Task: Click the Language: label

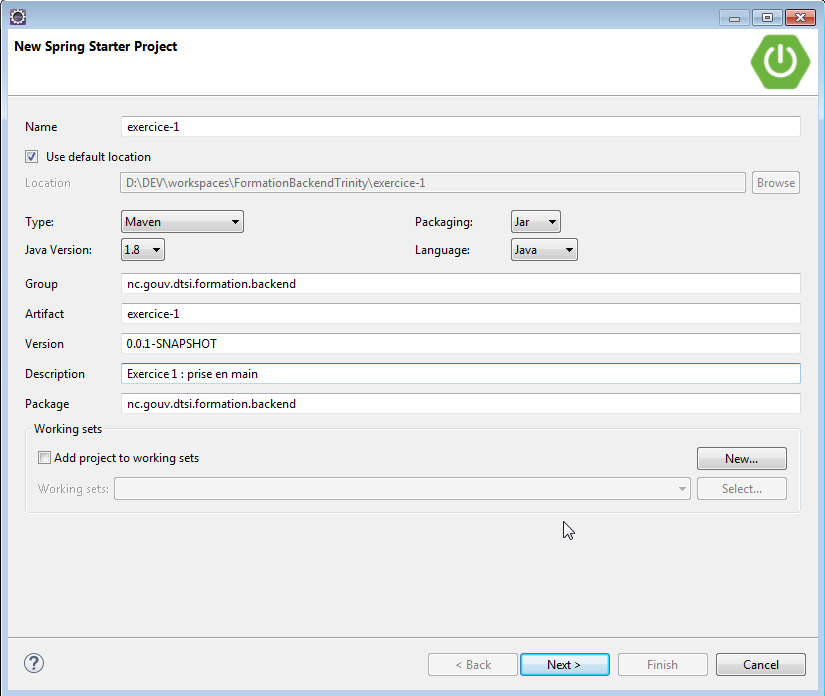Action: pos(442,249)
